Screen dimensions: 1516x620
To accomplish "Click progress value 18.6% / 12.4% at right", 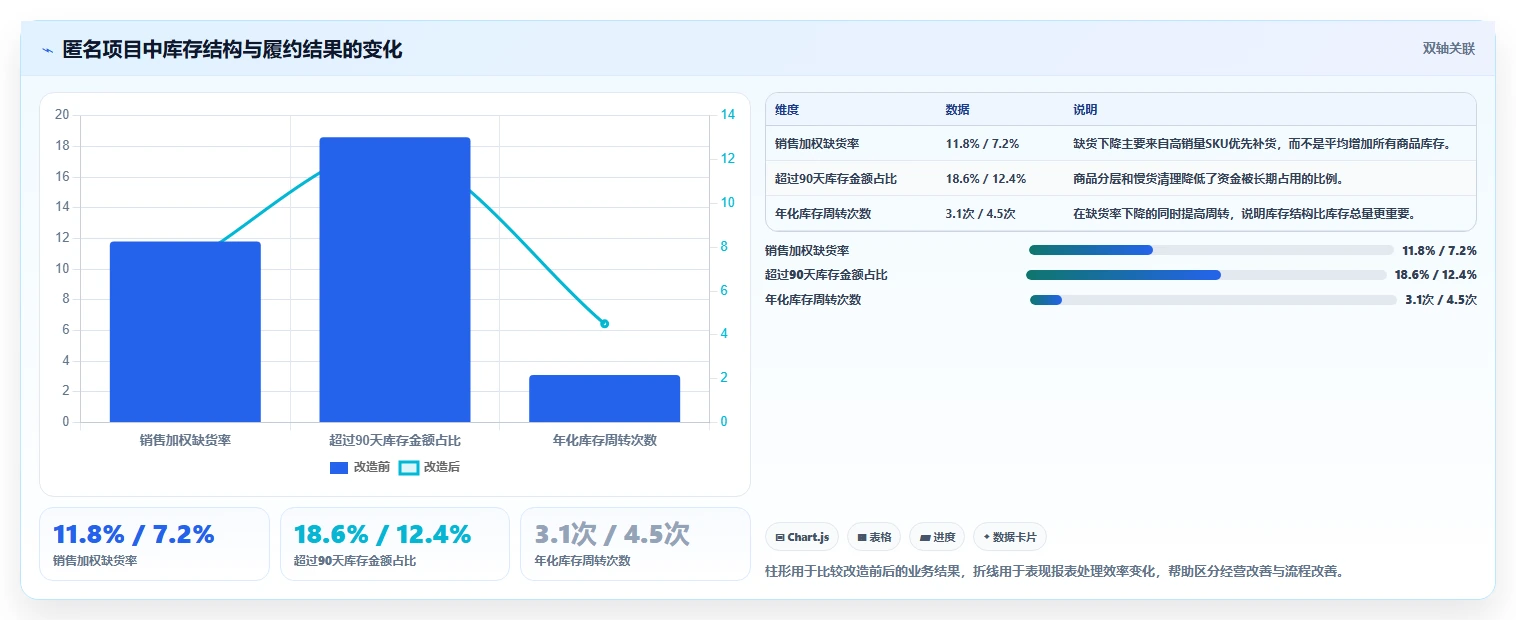I will tap(1436, 275).
